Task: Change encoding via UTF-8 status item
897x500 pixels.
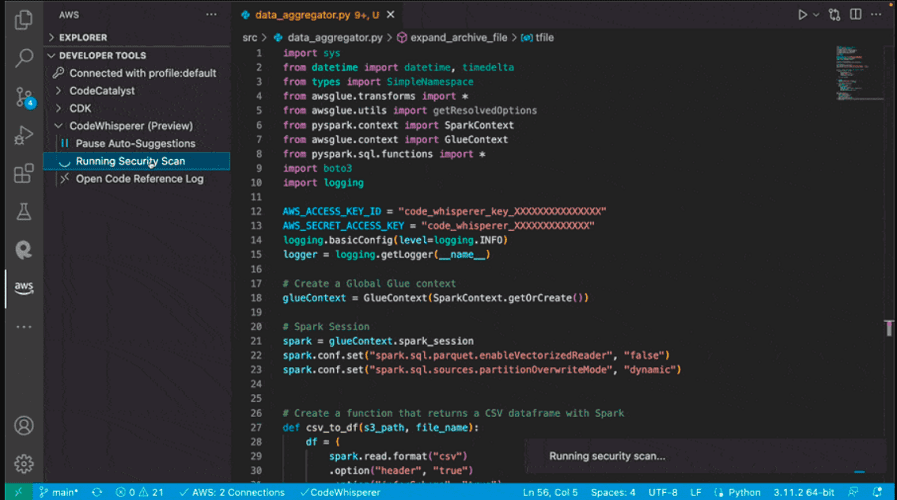Action: point(662,492)
